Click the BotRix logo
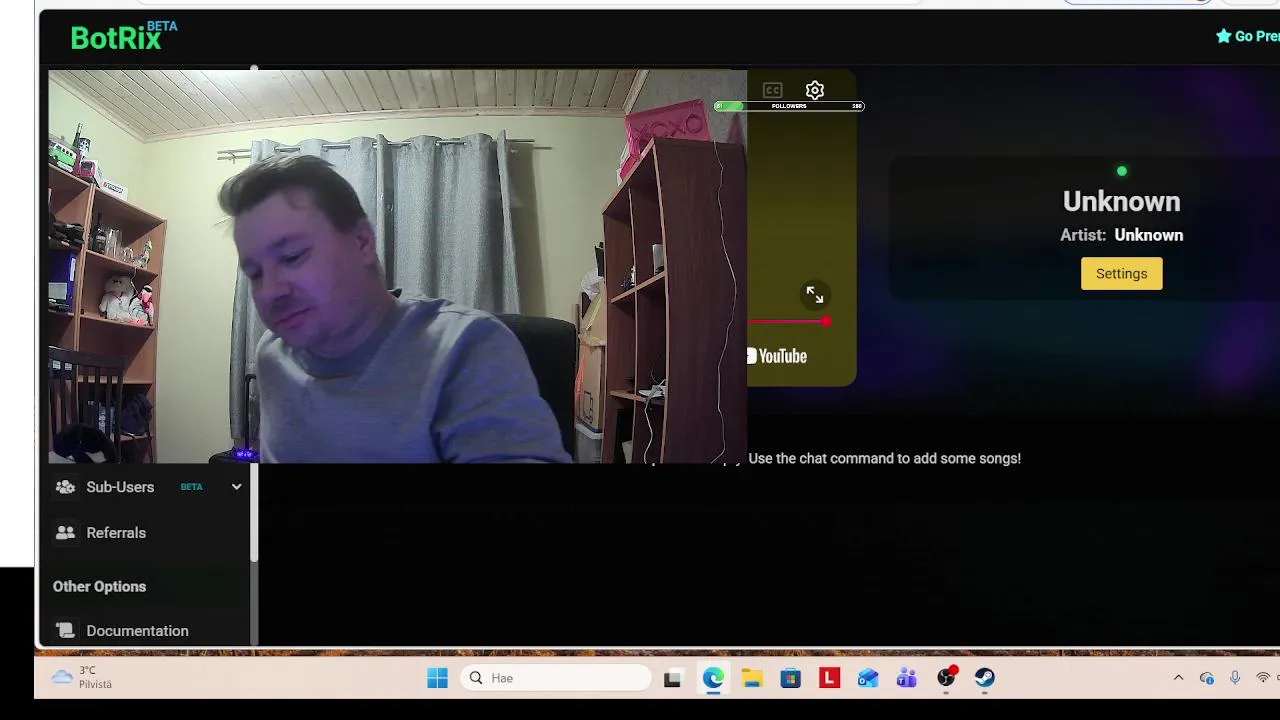The width and height of the screenshot is (1280, 720). tap(123, 37)
